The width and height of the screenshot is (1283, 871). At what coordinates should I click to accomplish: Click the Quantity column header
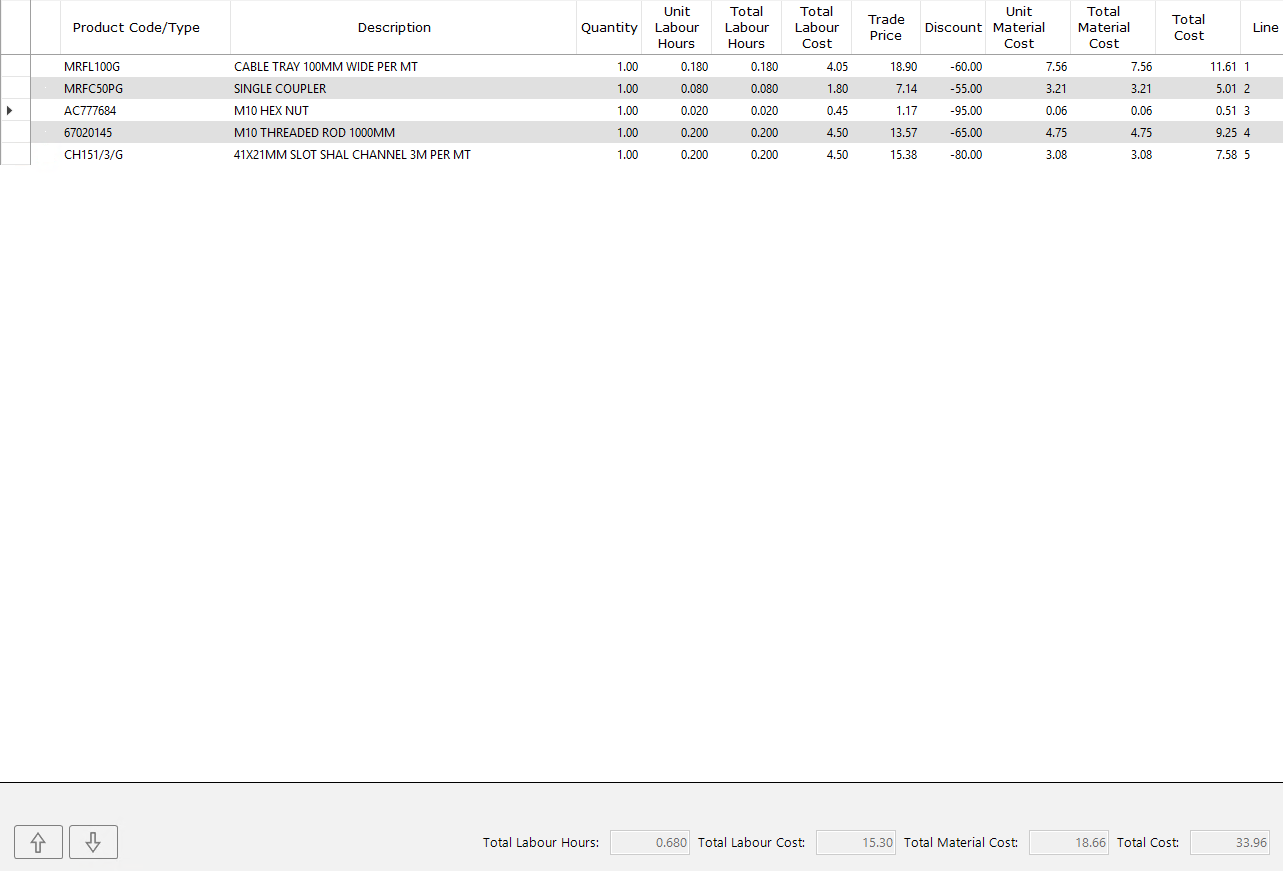(x=609, y=28)
